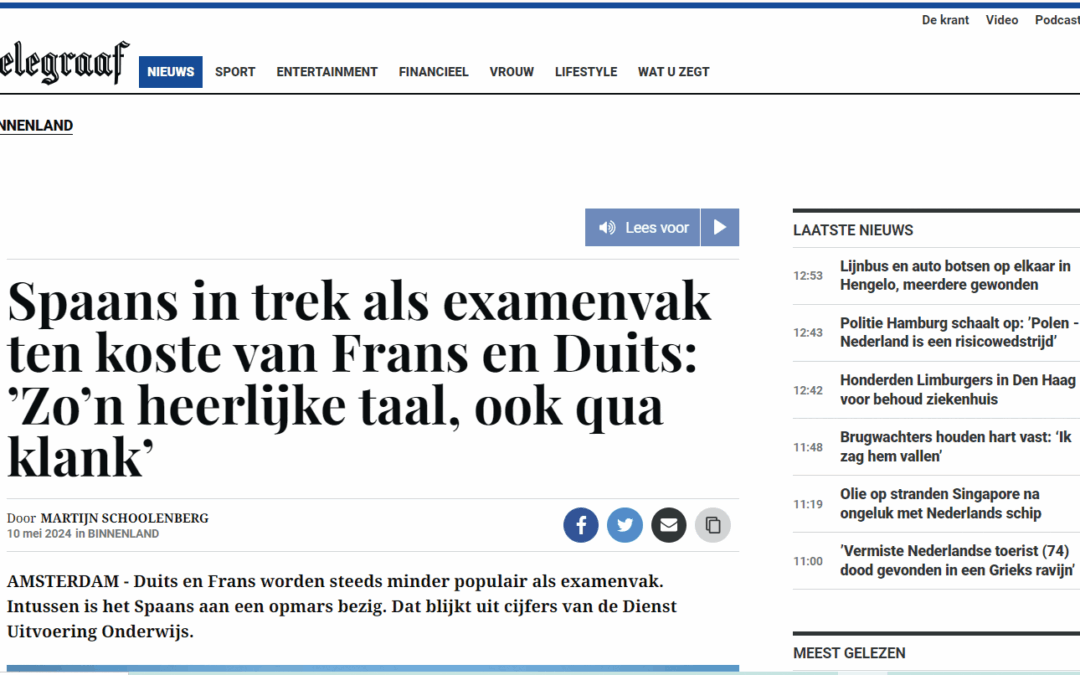Screen dimensions: 1080x675
Task: Copy article link icon
Action: 713,525
